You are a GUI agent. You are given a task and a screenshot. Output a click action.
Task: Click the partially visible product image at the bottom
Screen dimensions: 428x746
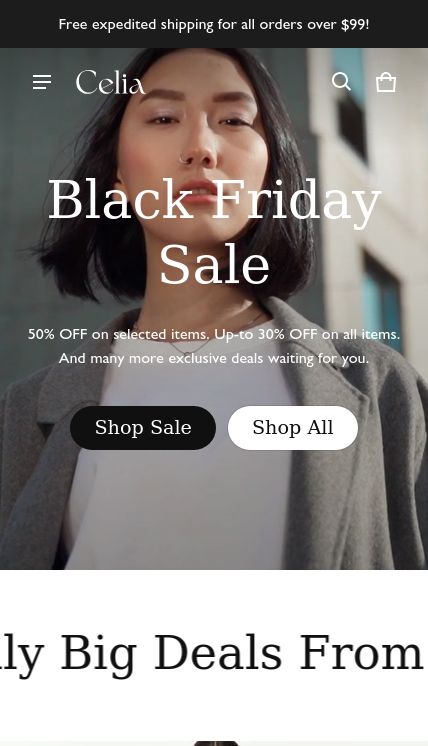point(216,743)
